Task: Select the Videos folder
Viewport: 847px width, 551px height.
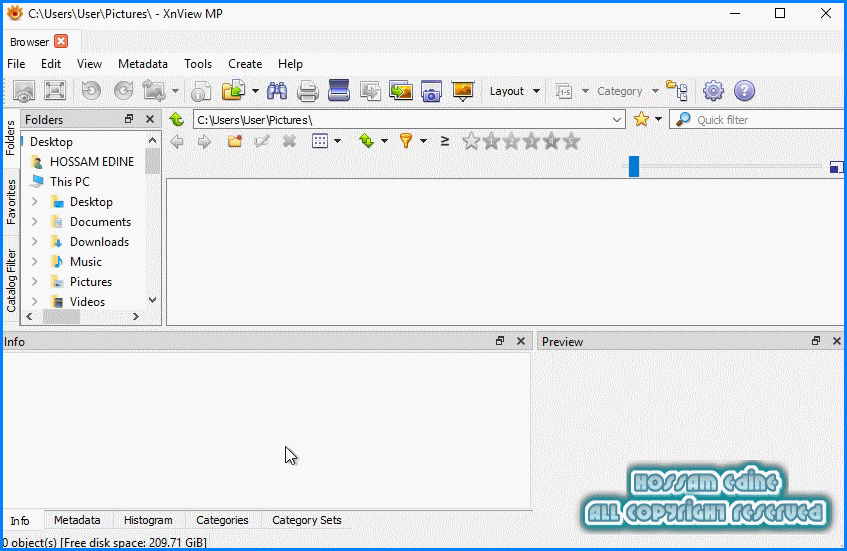Action: 87,301
